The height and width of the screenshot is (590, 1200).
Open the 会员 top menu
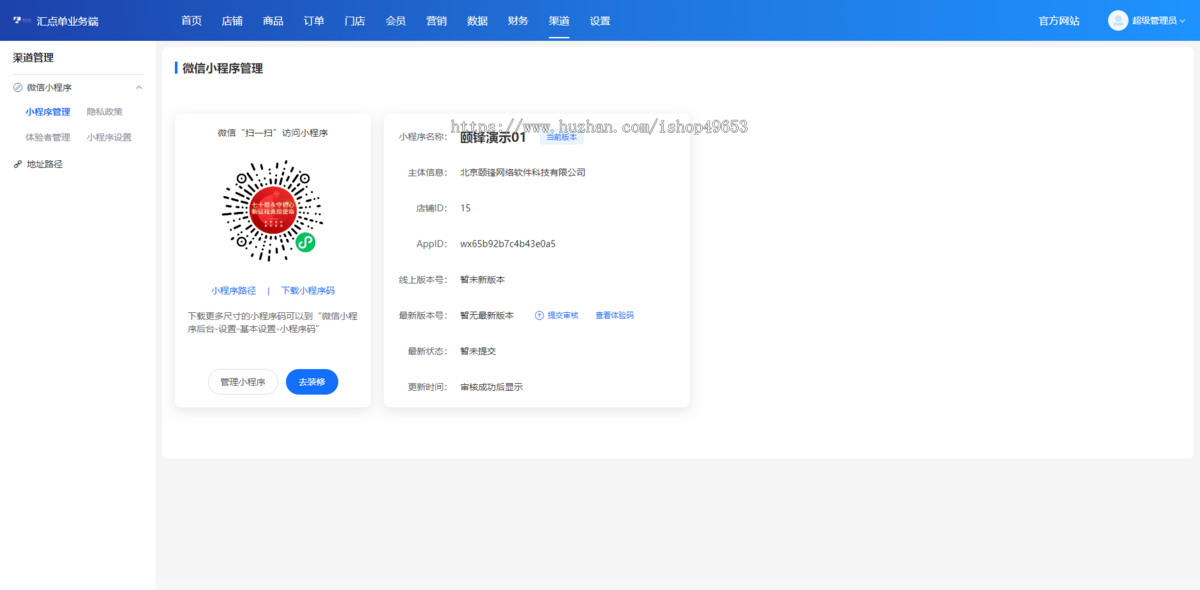(x=396, y=20)
